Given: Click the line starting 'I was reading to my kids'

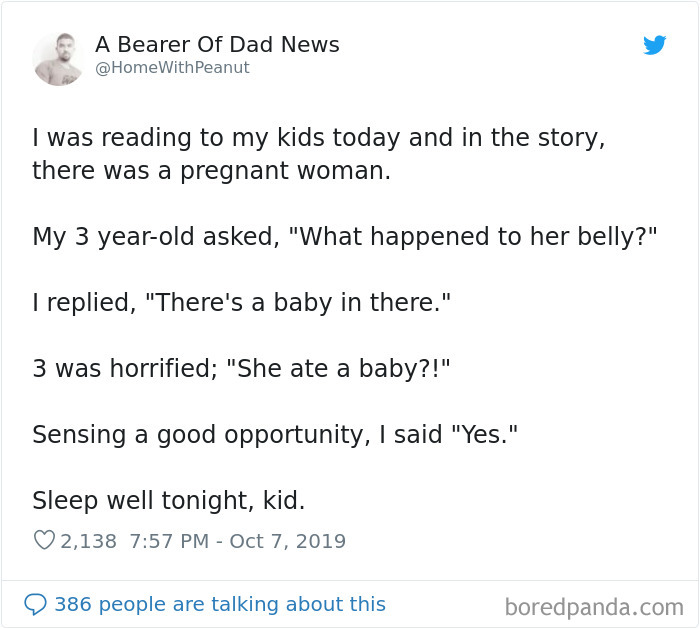Looking at the screenshot, I should 319,137.
